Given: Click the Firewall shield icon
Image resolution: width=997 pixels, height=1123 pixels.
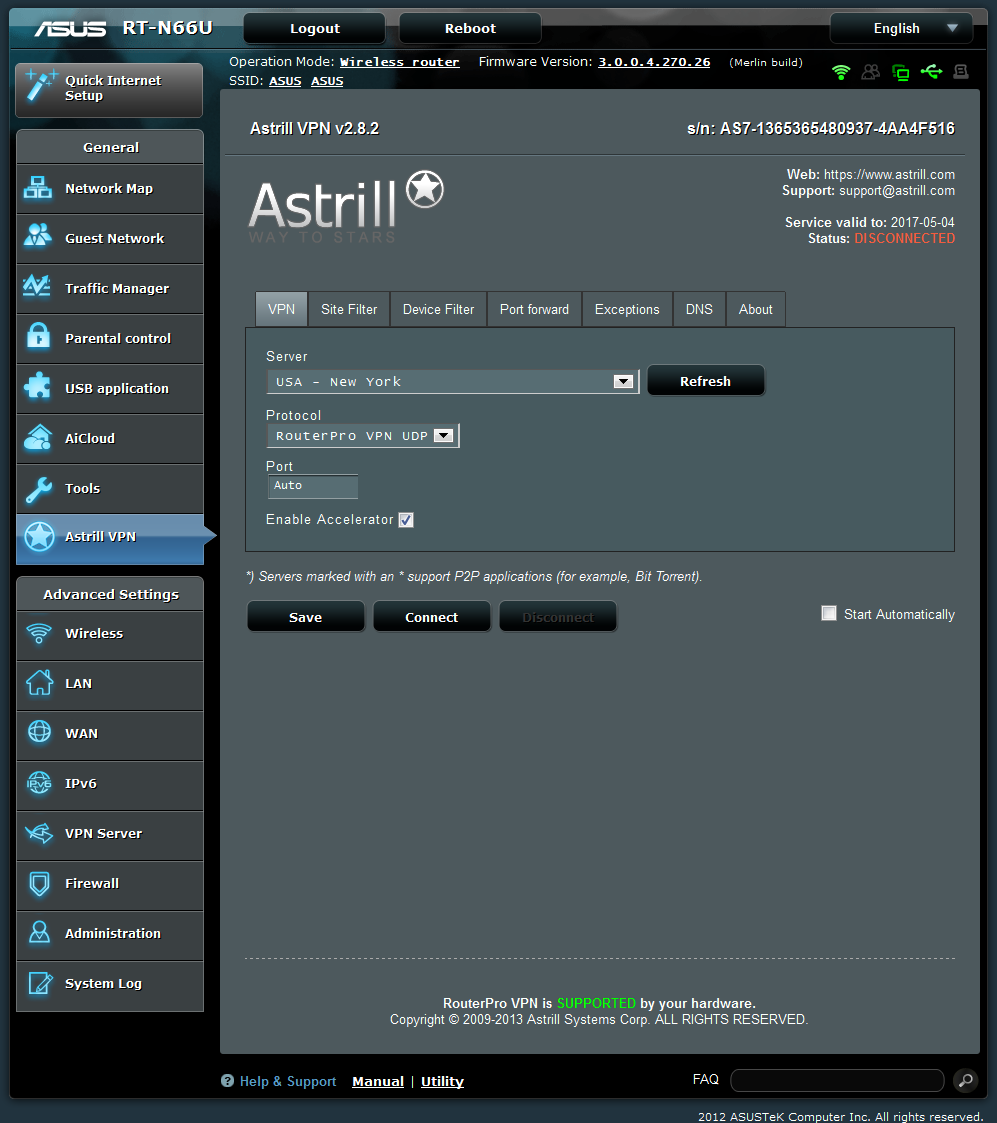Looking at the screenshot, I should [38, 884].
